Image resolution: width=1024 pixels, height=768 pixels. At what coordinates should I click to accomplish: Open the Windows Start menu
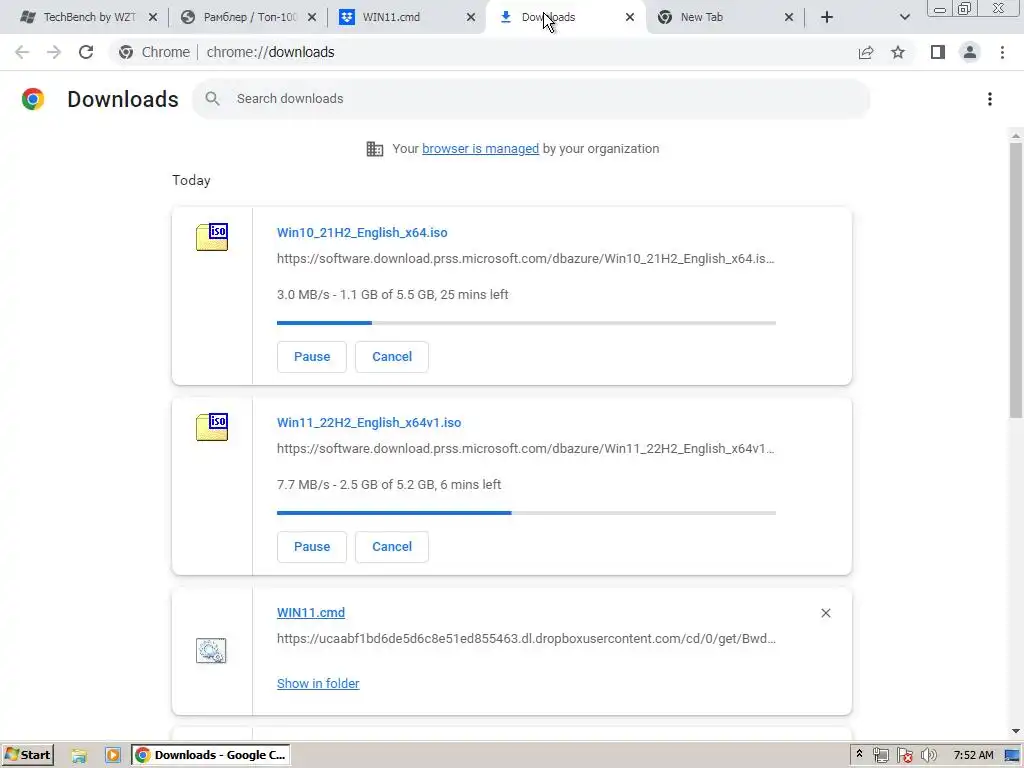point(27,755)
